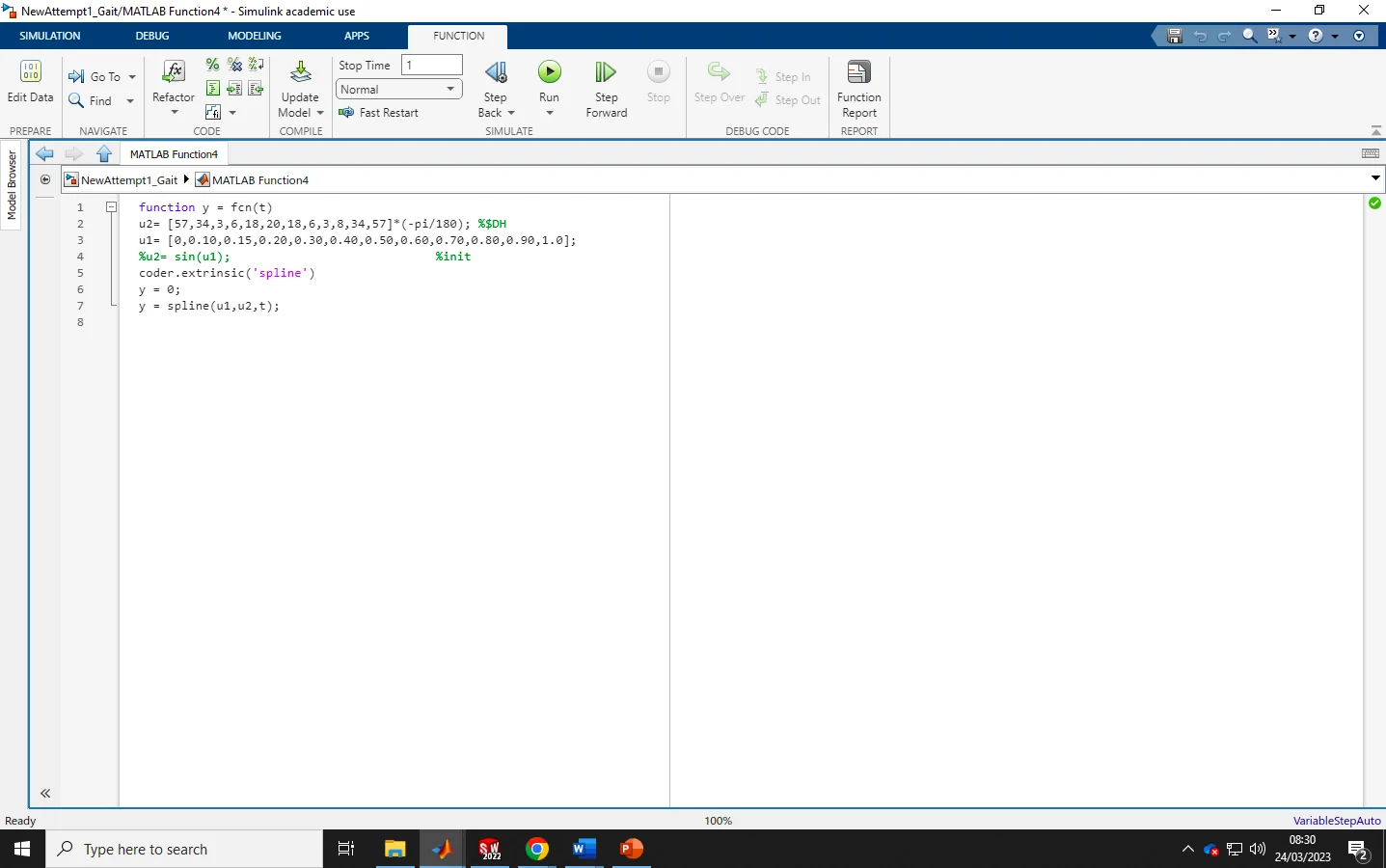Screen dimensions: 1386x868
Task: Collapse the toolstrip with the small up arrow
Action: tap(1375, 130)
